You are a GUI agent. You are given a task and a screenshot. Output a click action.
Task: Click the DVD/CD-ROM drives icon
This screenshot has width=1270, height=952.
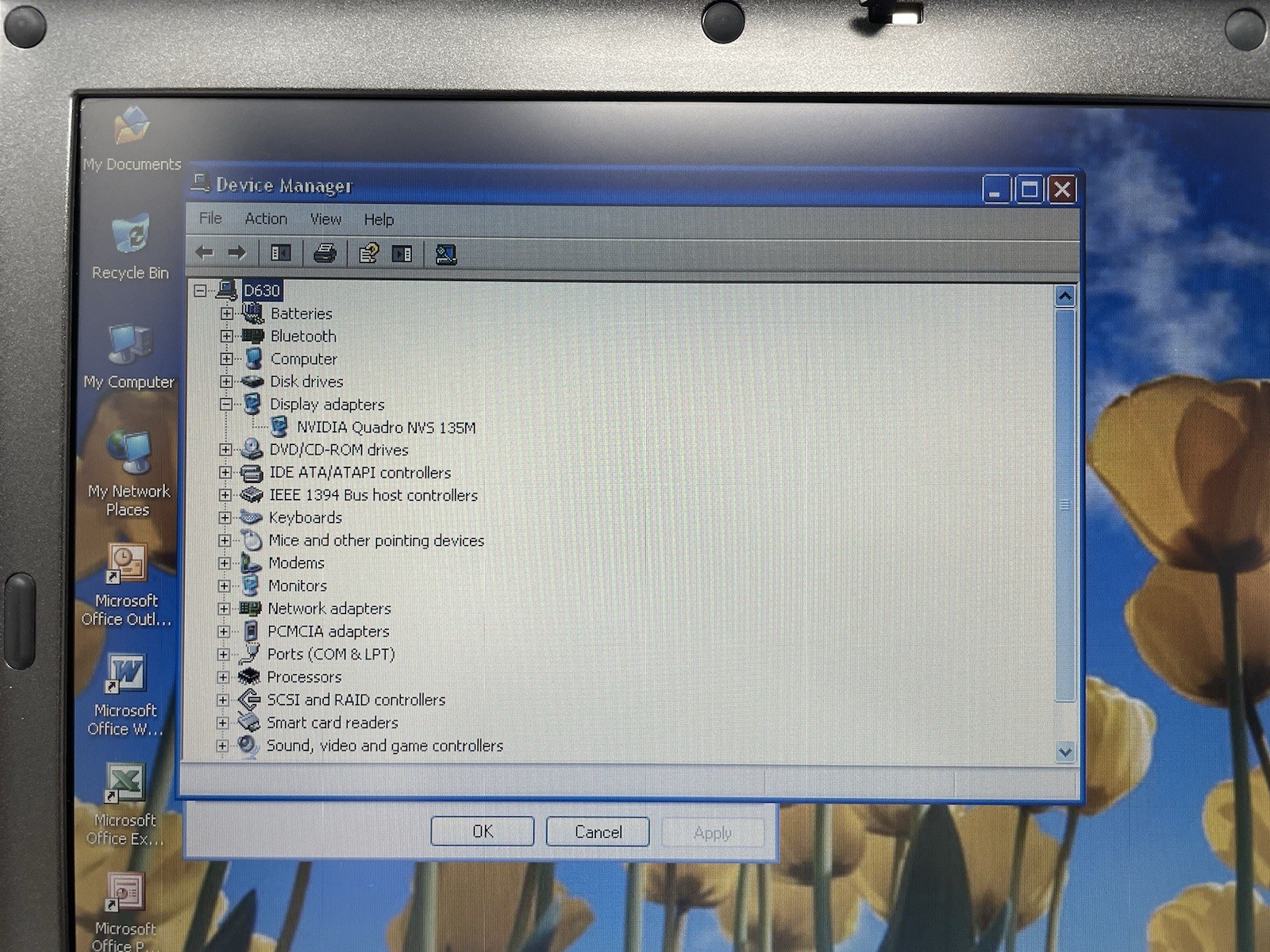[252, 450]
